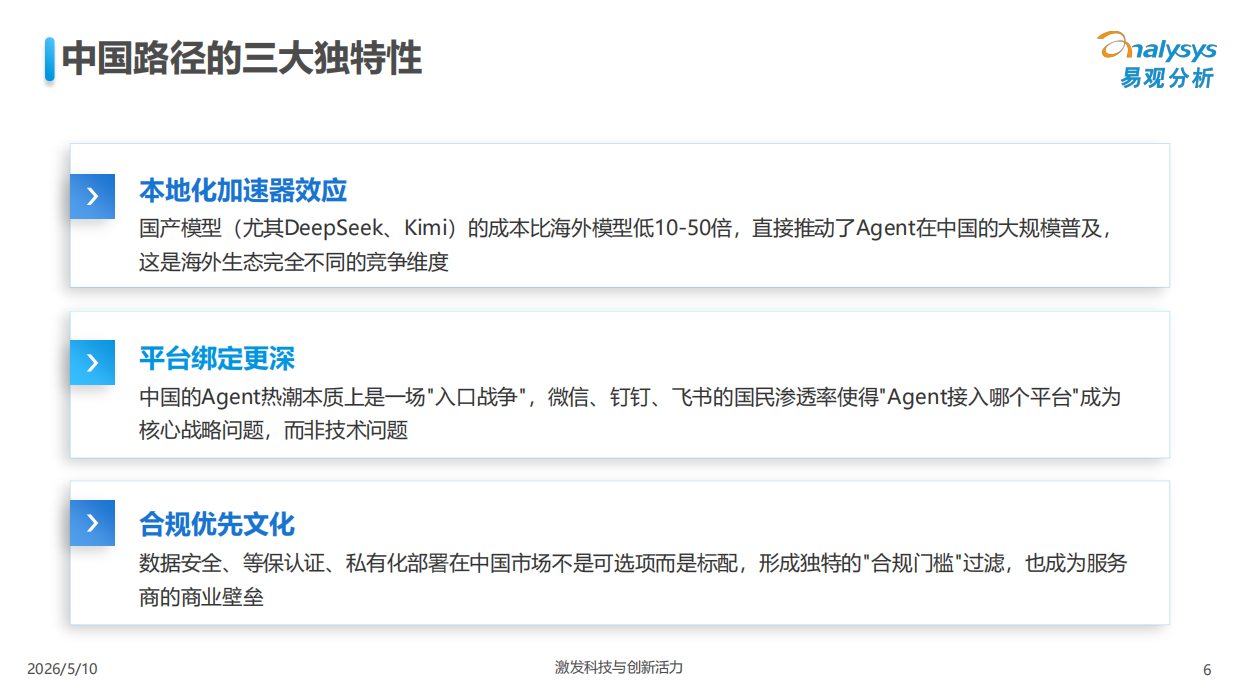Click footer text 激发科技与创新活力

point(619,667)
